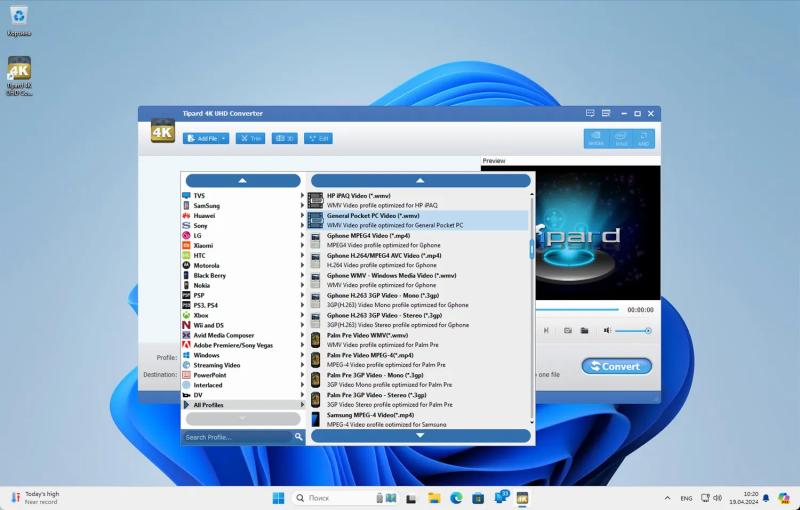
Task: Click the 3D toolbar button
Action: click(285, 138)
